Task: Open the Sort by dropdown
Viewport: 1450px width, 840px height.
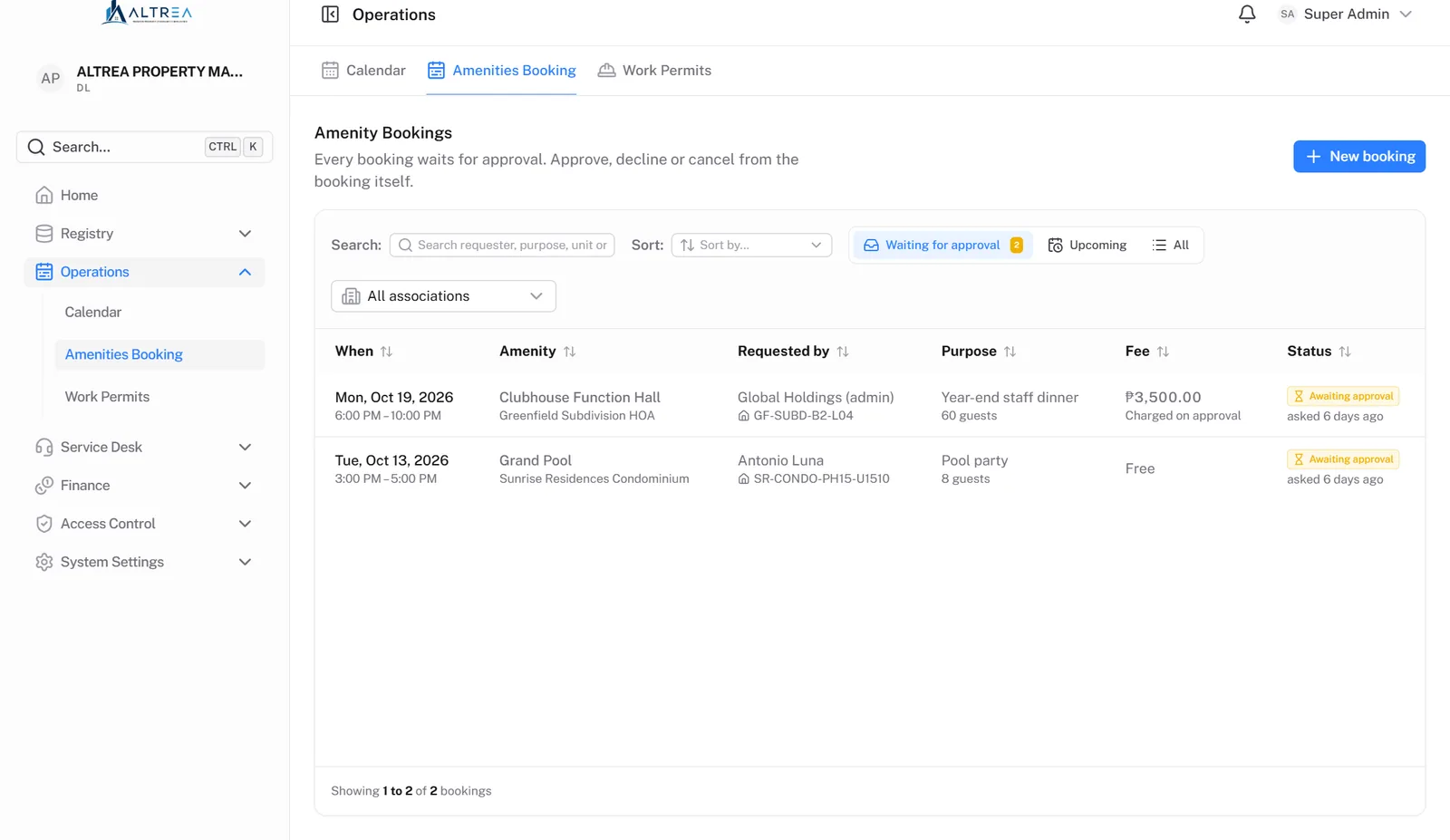Action: click(751, 246)
